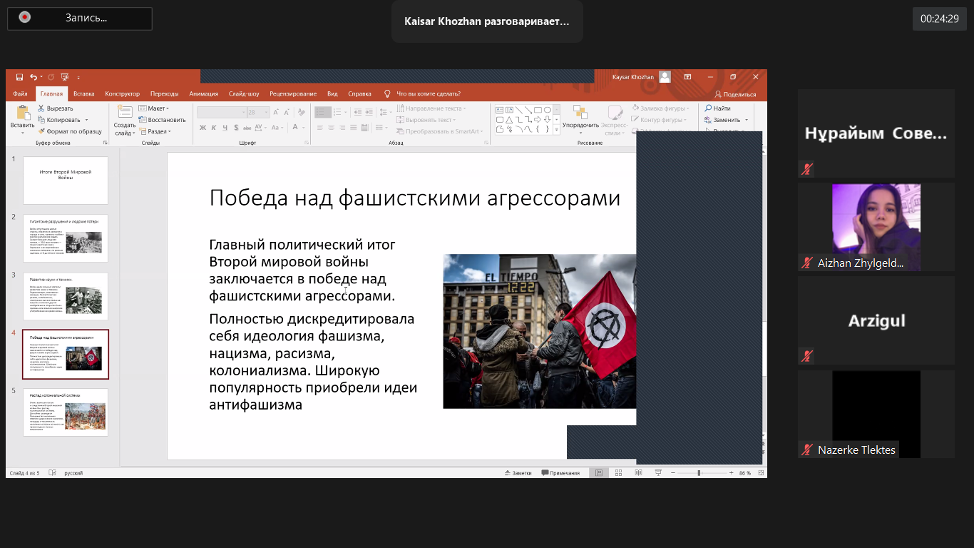Click the Save icon in quick access toolbar
The width and height of the screenshot is (974, 550).
pyautogui.click(x=19, y=77)
